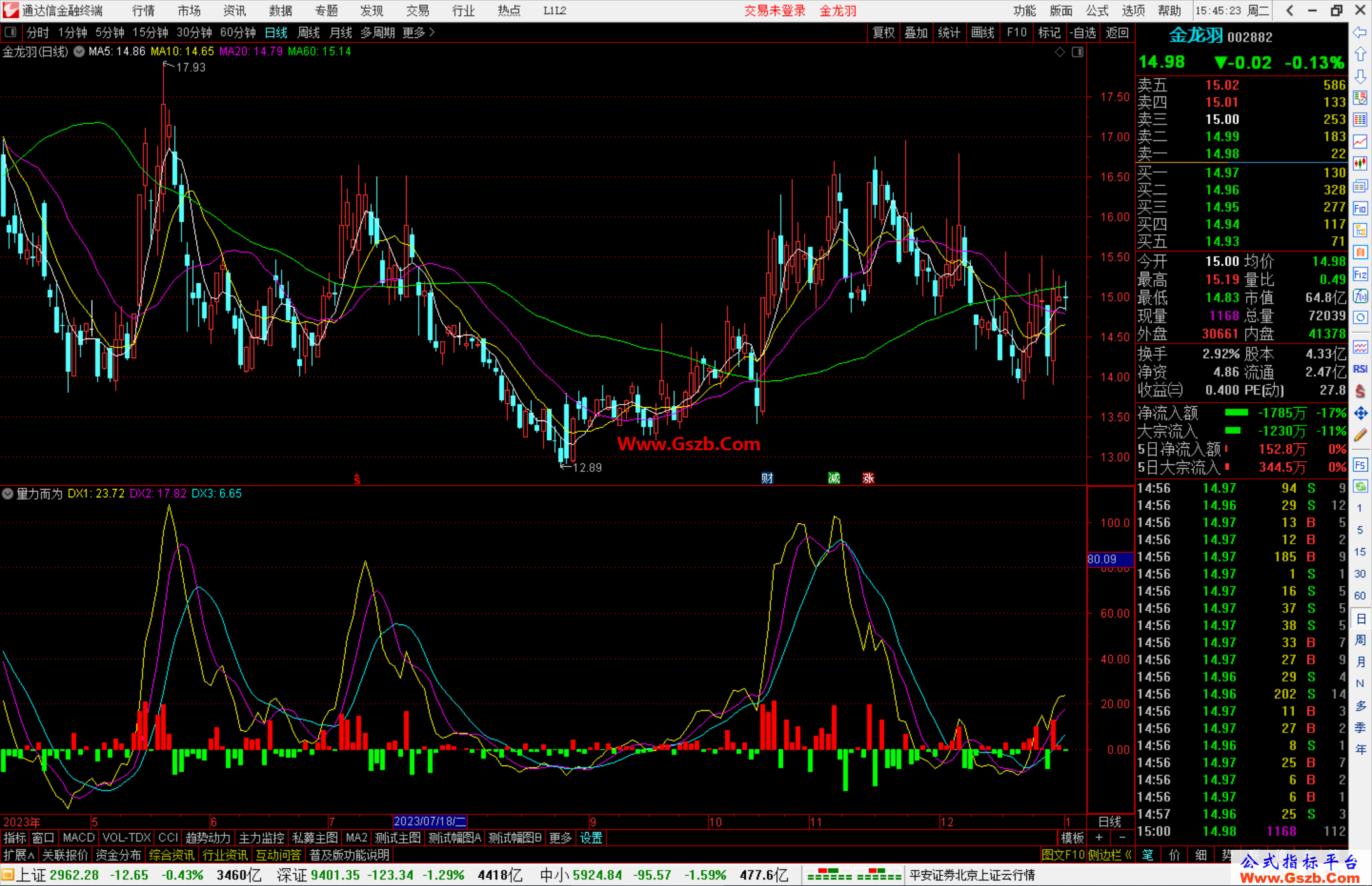Viewport: 1372px width, 886px height.
Task: Select the blue four-way move arrows icon
Action: 1360,413
